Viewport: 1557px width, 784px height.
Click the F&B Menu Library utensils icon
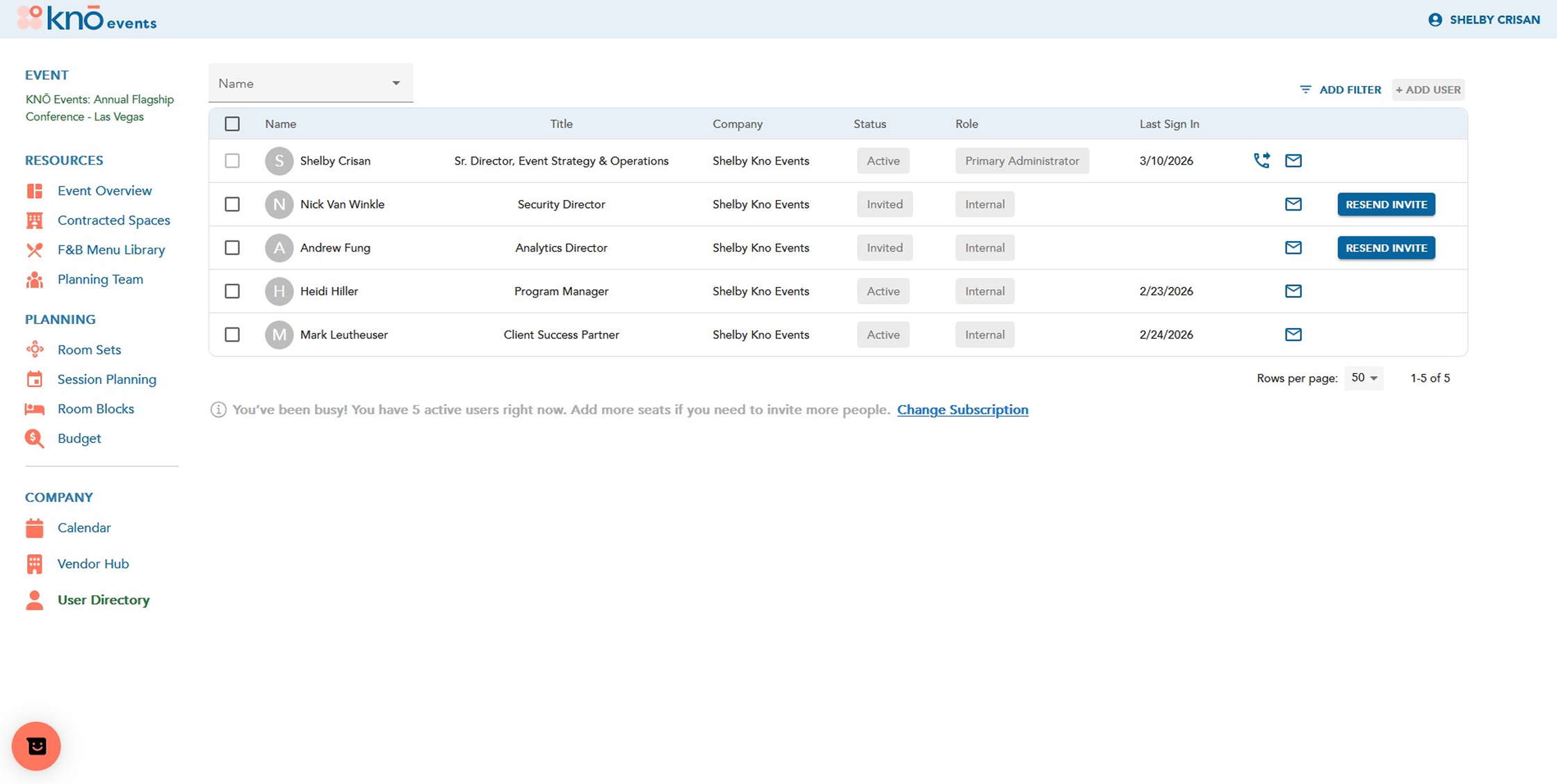coord(34,250)
